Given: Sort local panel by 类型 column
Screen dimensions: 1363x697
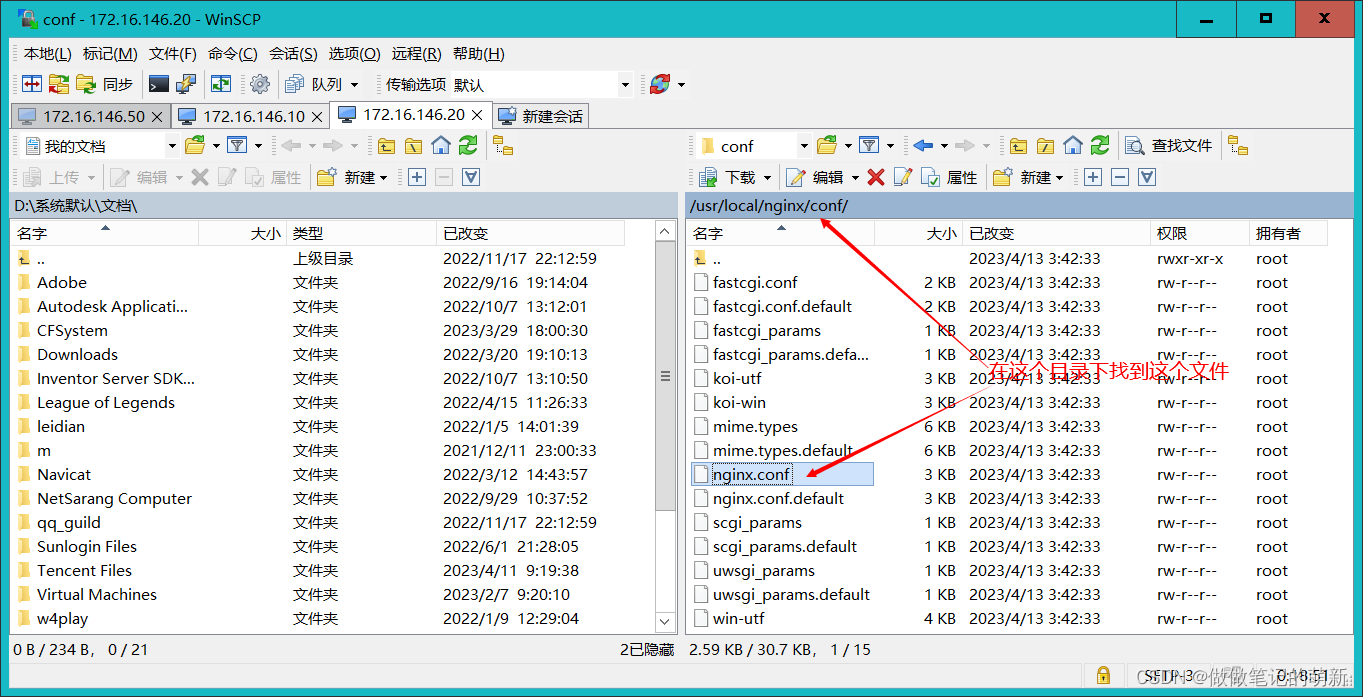Looking at the screenshot, I should (361, 233).
